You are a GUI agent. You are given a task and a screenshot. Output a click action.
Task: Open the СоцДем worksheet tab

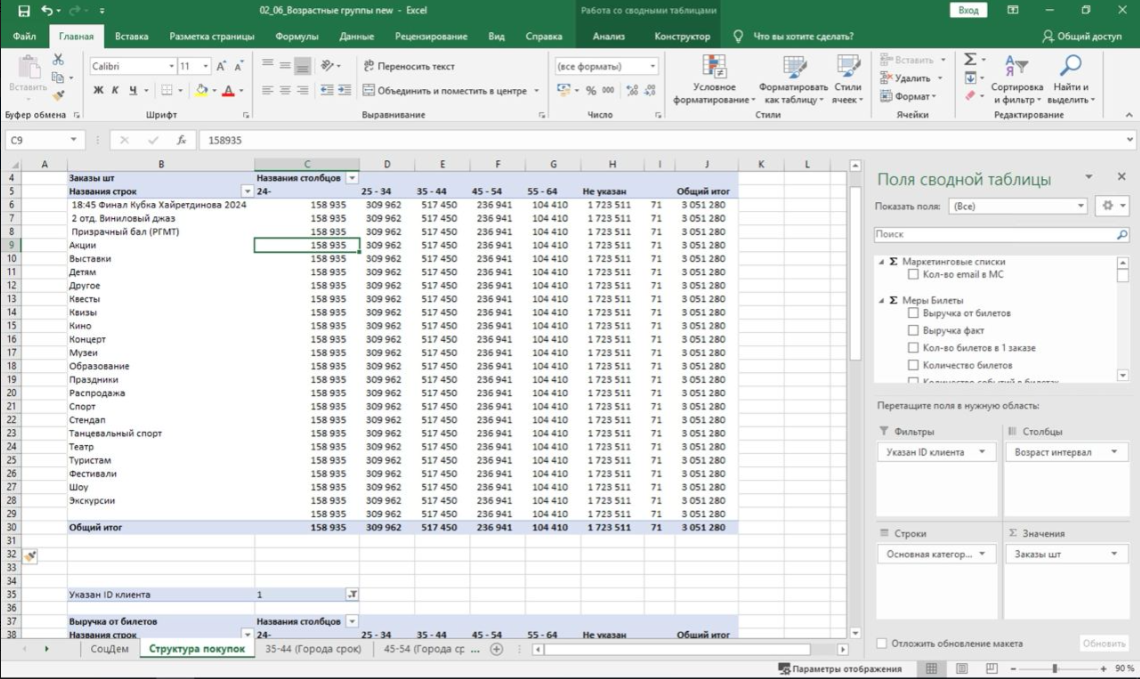(109, 649)
